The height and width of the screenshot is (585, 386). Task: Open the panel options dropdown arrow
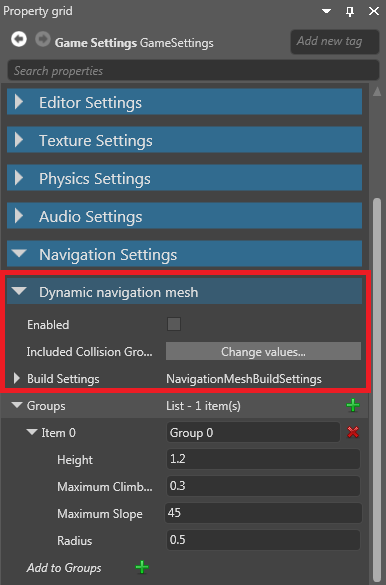326,11
